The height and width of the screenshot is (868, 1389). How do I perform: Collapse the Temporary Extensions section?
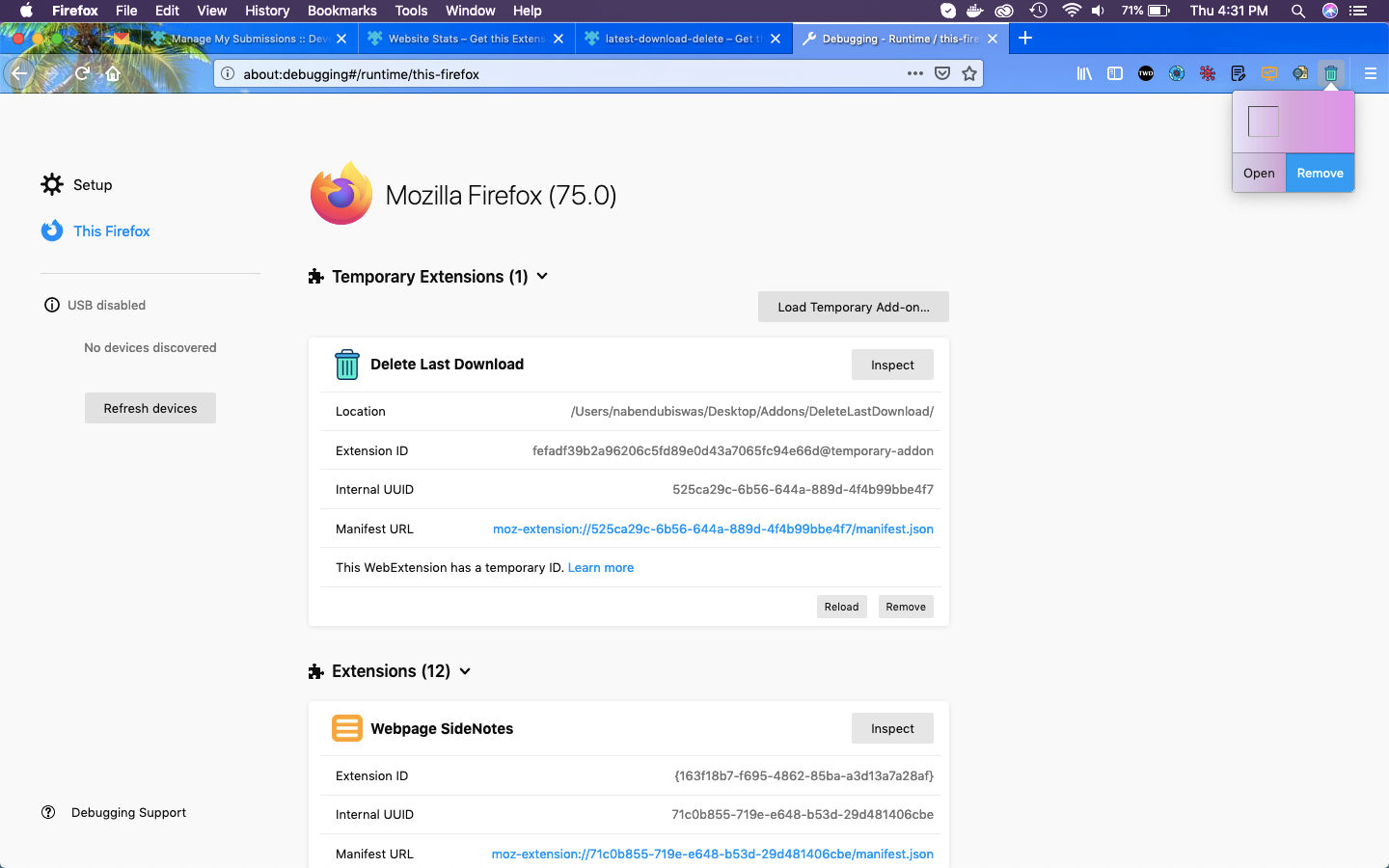(x=542, y=277)
